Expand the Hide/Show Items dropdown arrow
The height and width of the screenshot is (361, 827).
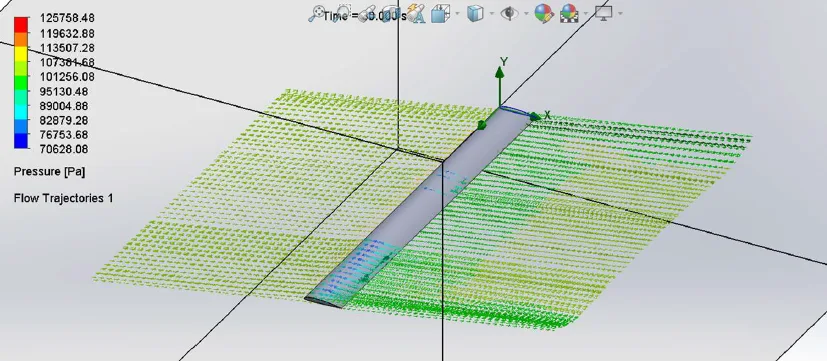pyautogui.click(x=525, y=14)
